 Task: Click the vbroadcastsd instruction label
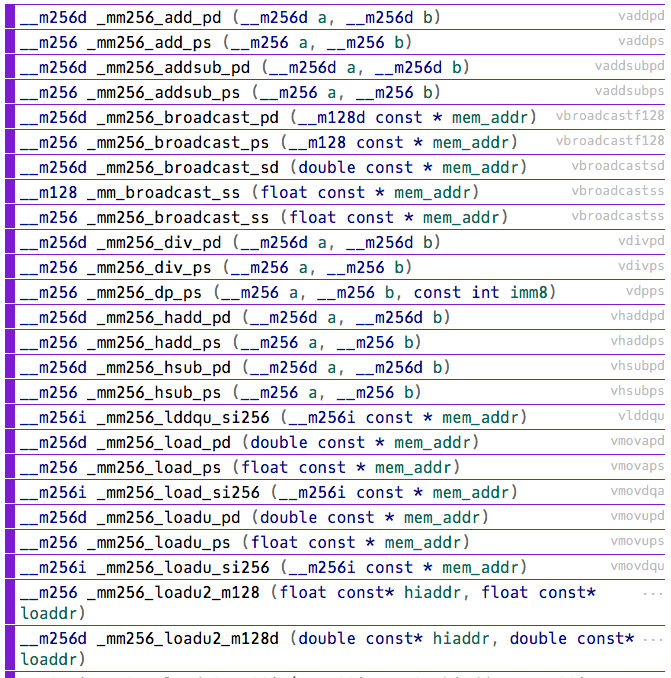(x=618, y=166)
